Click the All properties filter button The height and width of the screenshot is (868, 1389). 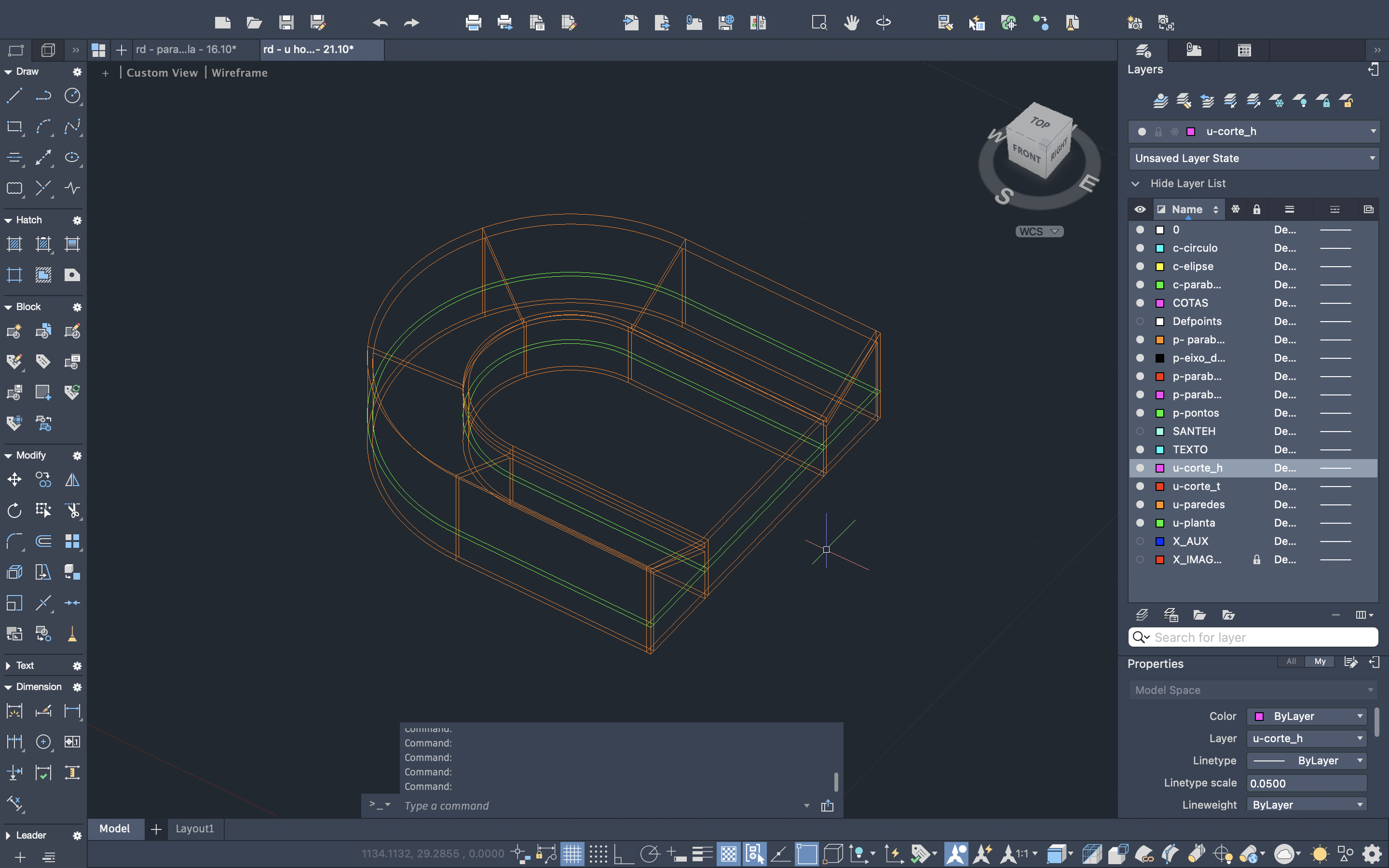(1291, 661)
